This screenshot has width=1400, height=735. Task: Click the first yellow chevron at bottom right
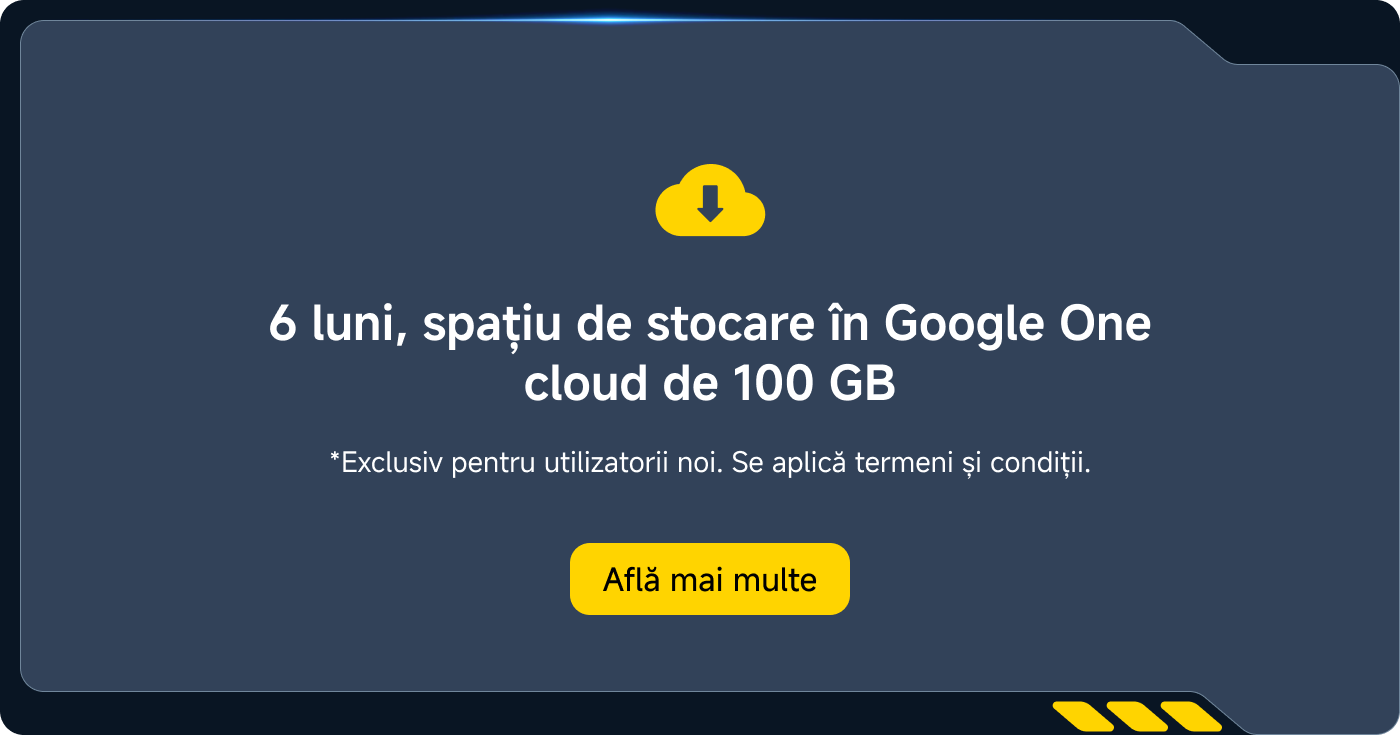tap(1084, 716)
